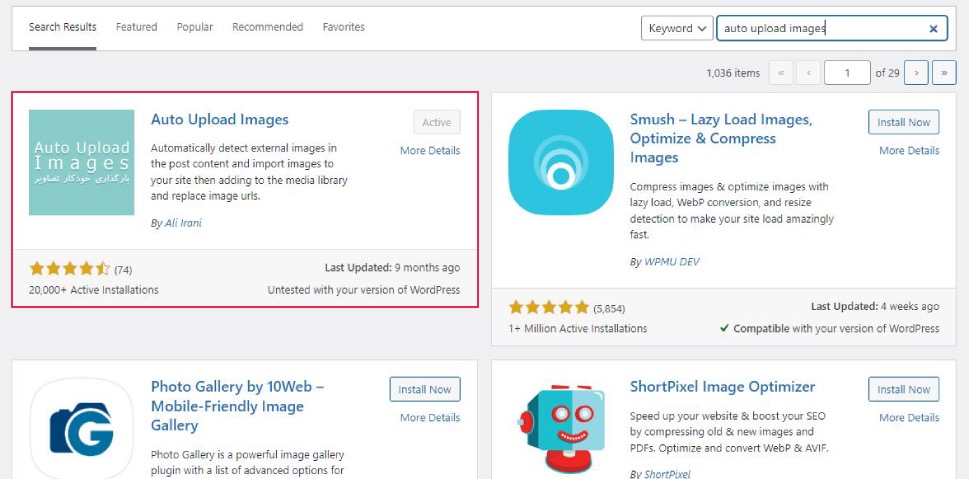Click the Smush five-star rating
This screenshot has height=479, width=969.
point(549,307)
